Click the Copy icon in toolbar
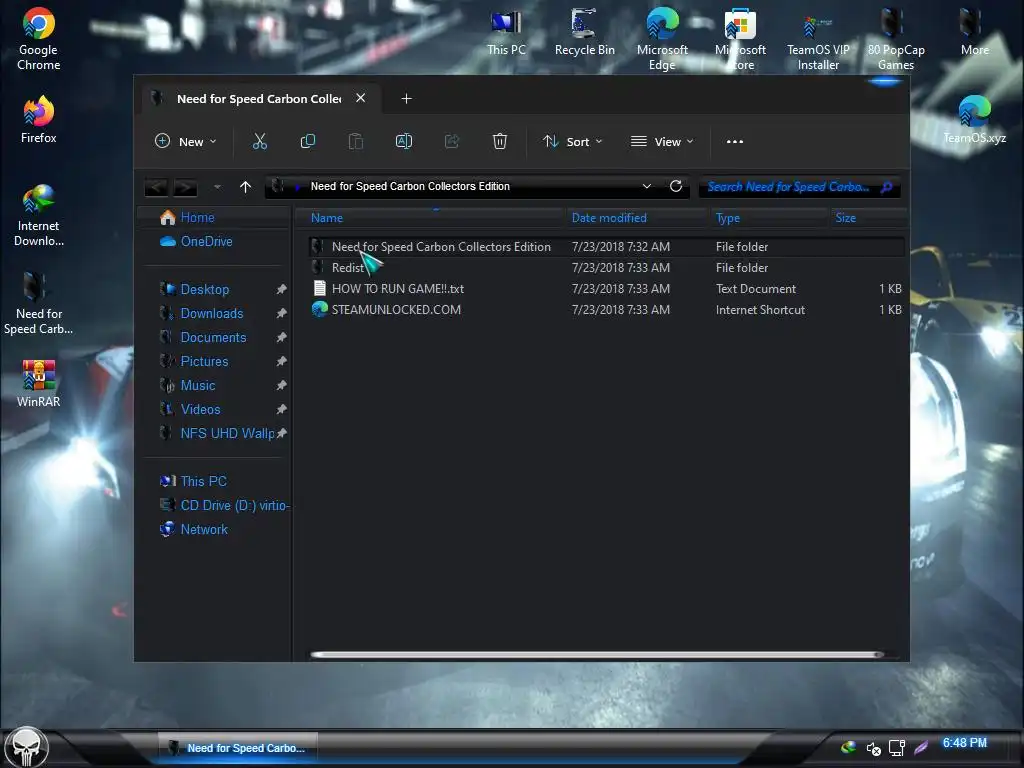Image resolution: width=1024 pixels, height=768 pixels. (x=308, y=141)
